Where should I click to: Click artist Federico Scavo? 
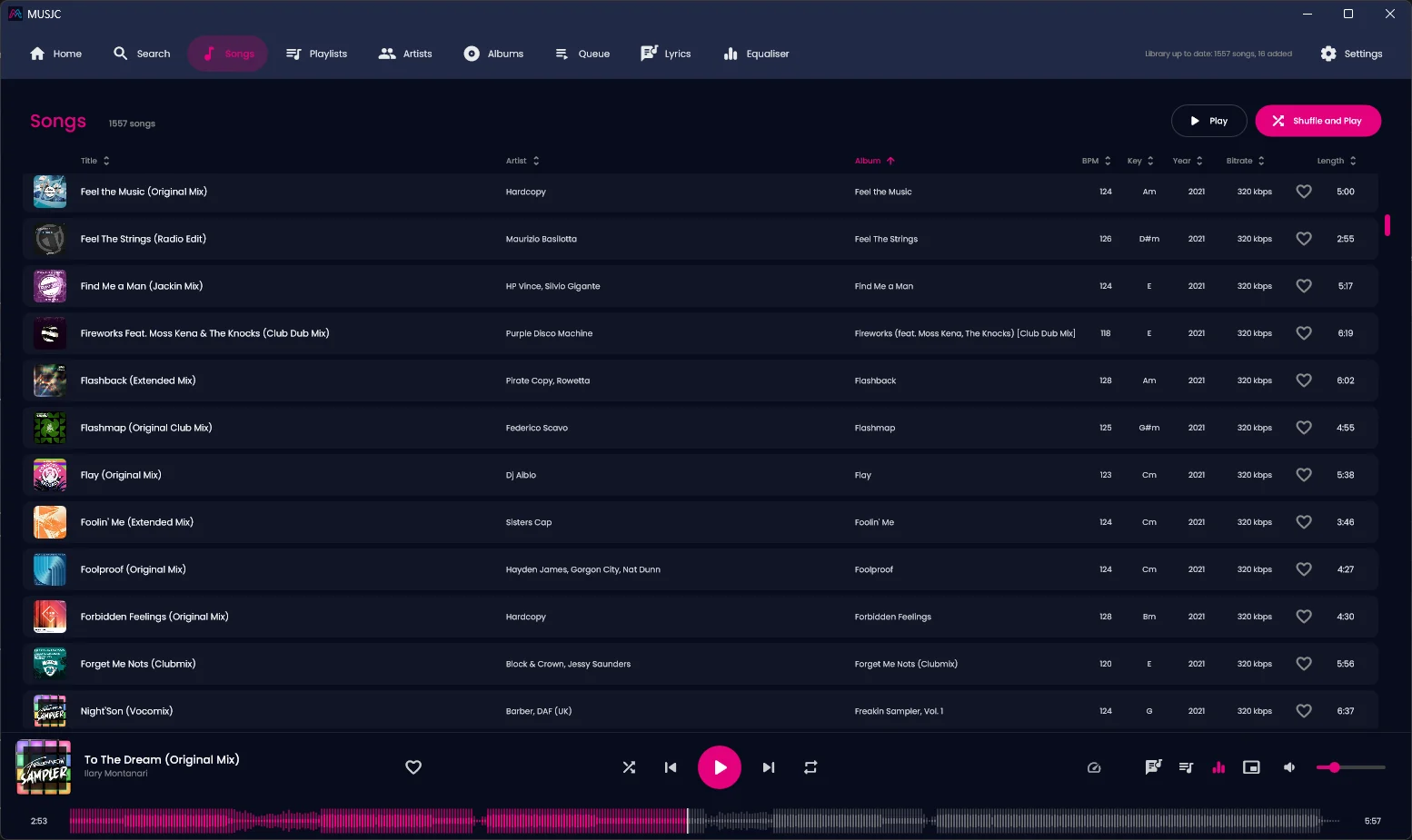point(536,428)
